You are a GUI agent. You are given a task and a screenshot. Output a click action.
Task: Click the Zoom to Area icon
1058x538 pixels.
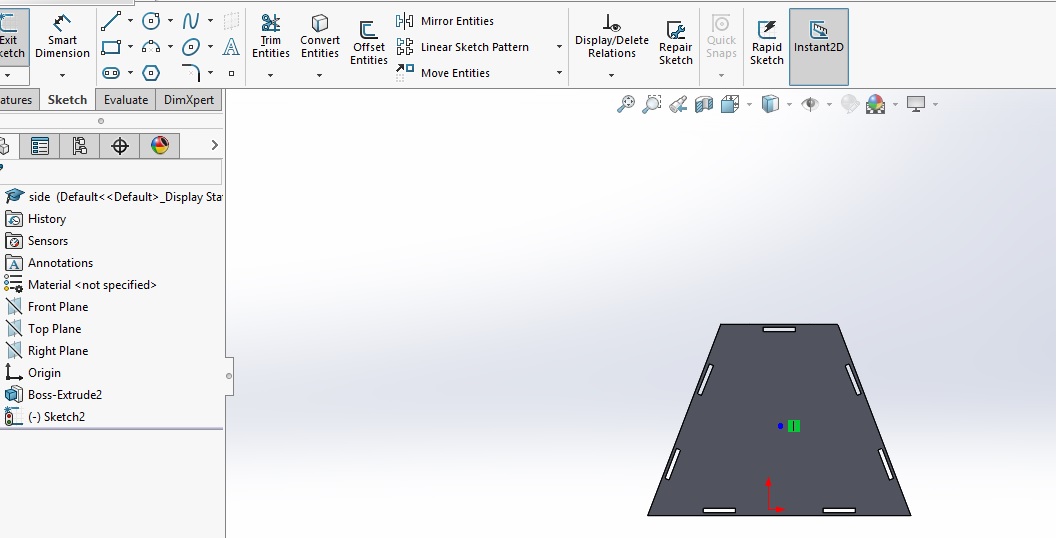(x=651, y=104)
